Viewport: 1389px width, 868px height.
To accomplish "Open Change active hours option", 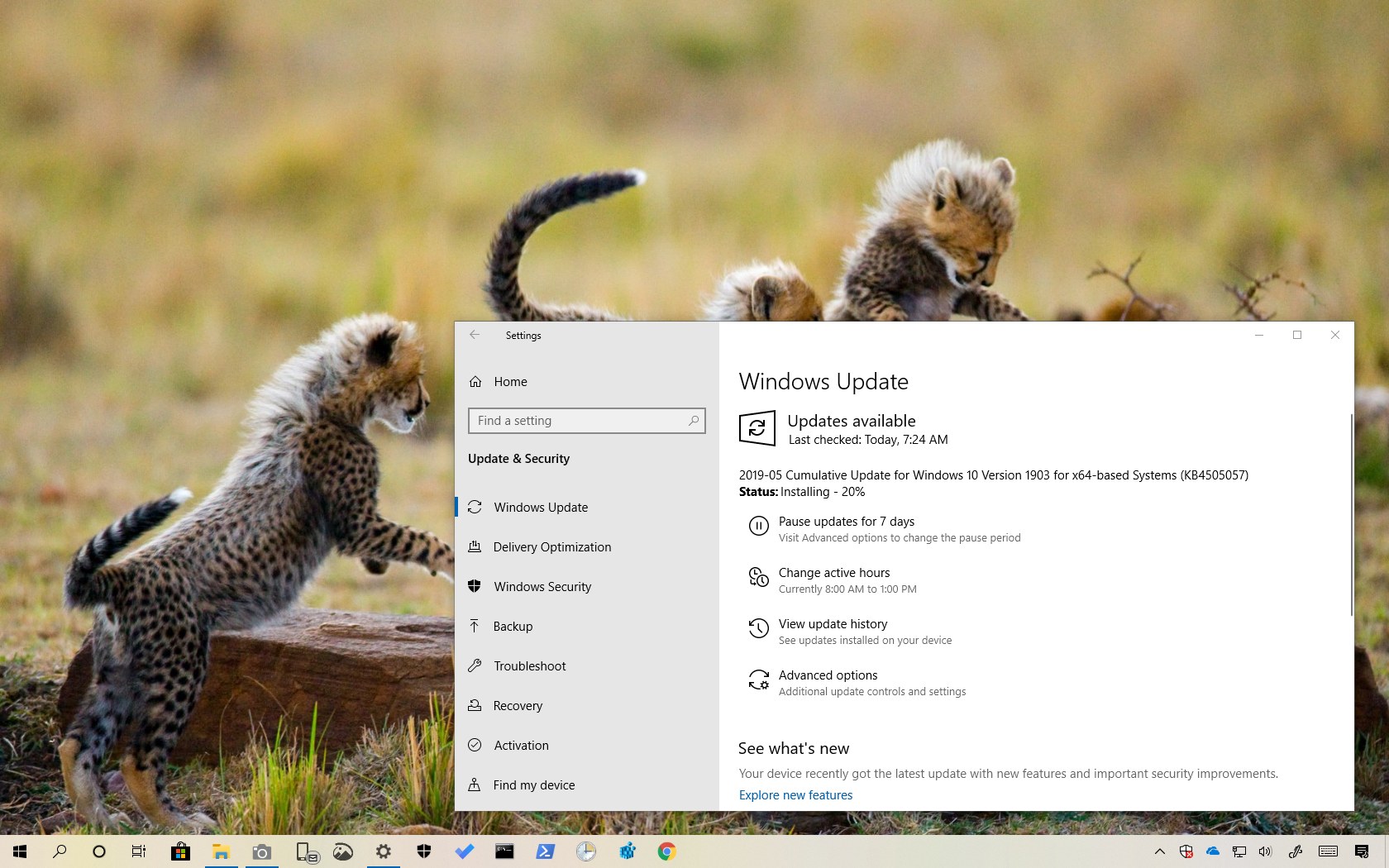I will (833, 580).
